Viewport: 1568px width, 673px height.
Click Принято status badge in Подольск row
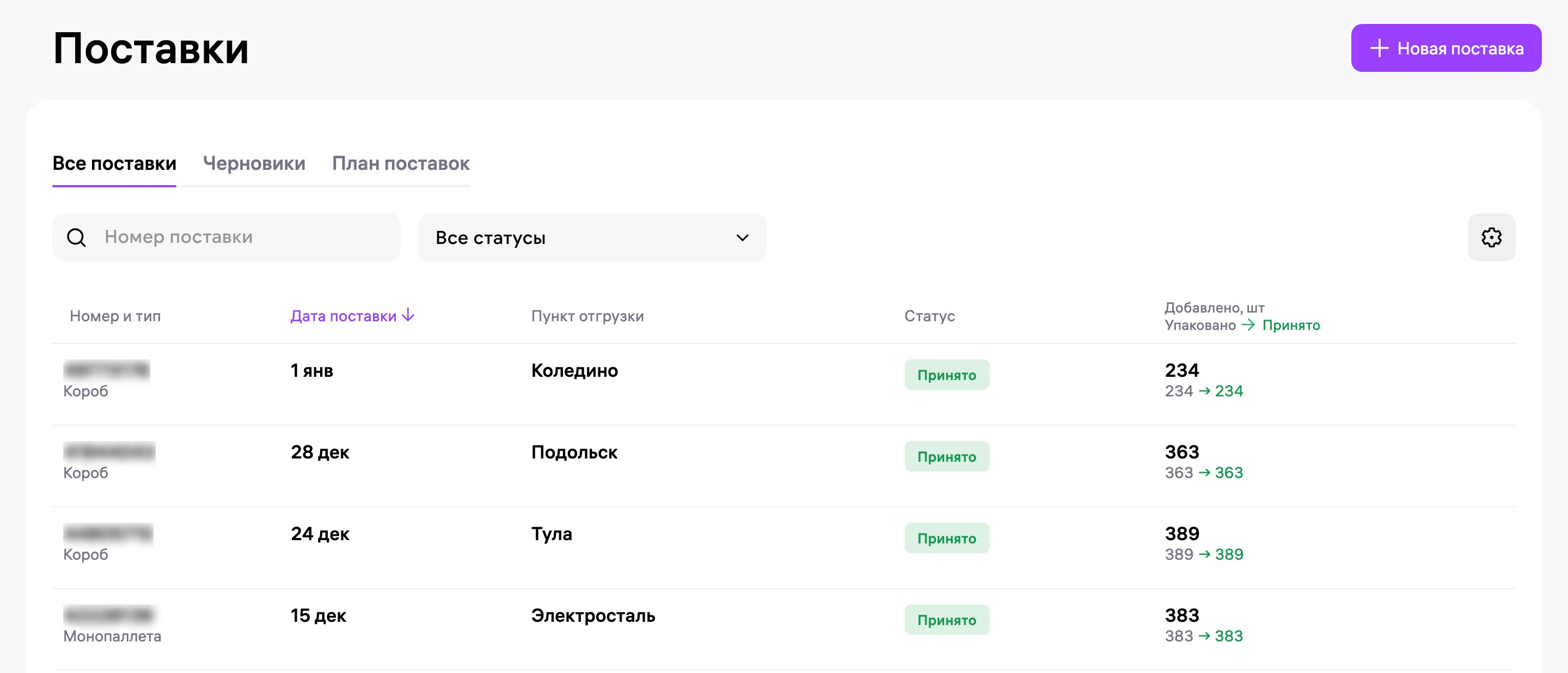[x=947, y=456]
